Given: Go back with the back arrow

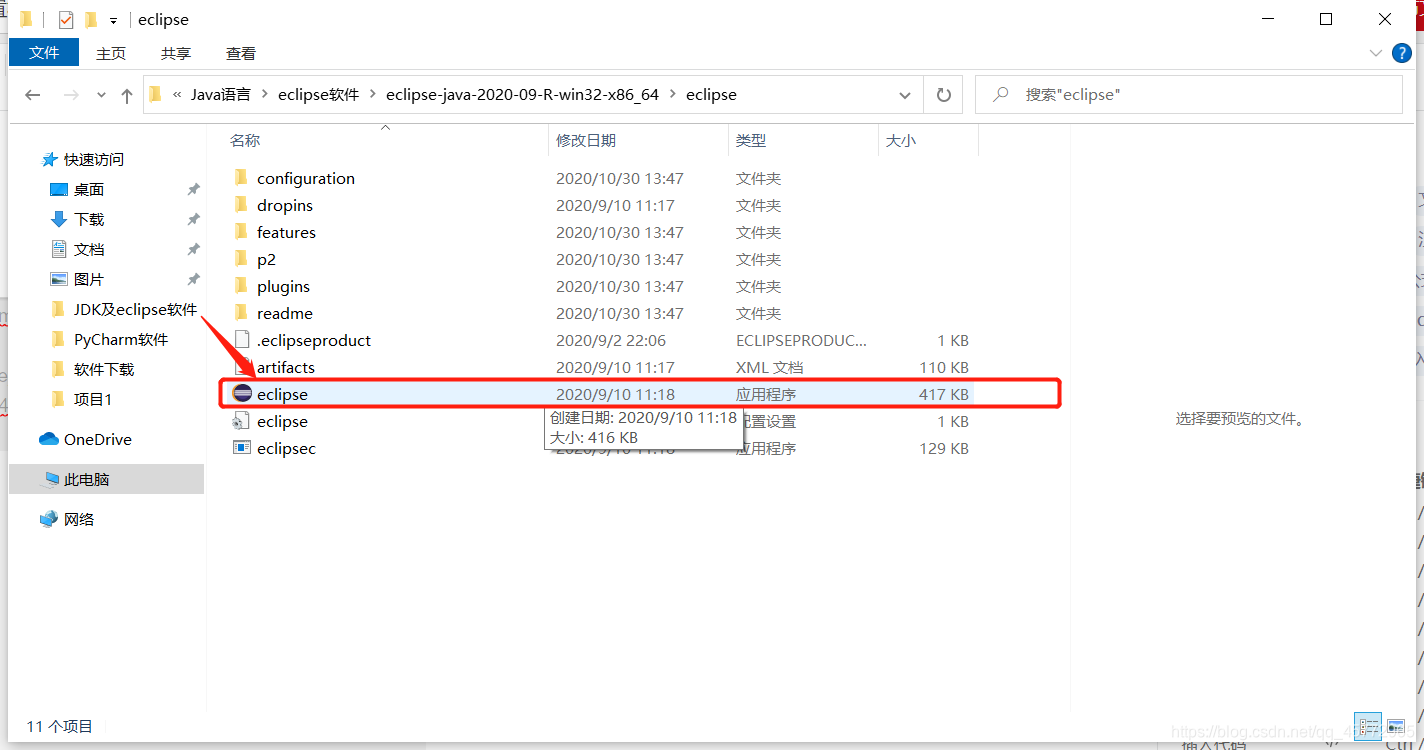Looking at the screenshot, I should 33,95.
